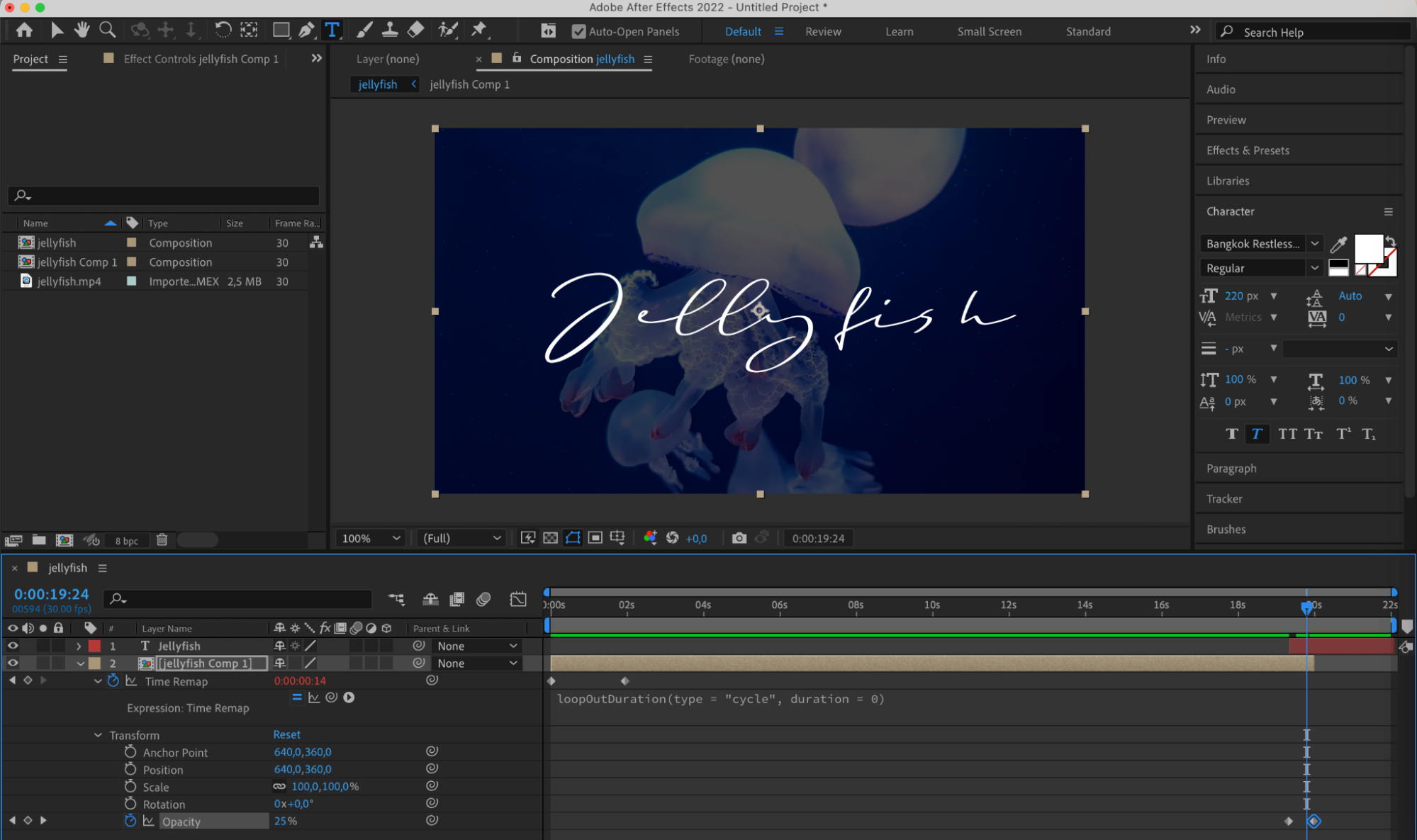
Task: Toggle Opacity stopwatch animation
Action: pyautogui.click(x=130, y=821)
